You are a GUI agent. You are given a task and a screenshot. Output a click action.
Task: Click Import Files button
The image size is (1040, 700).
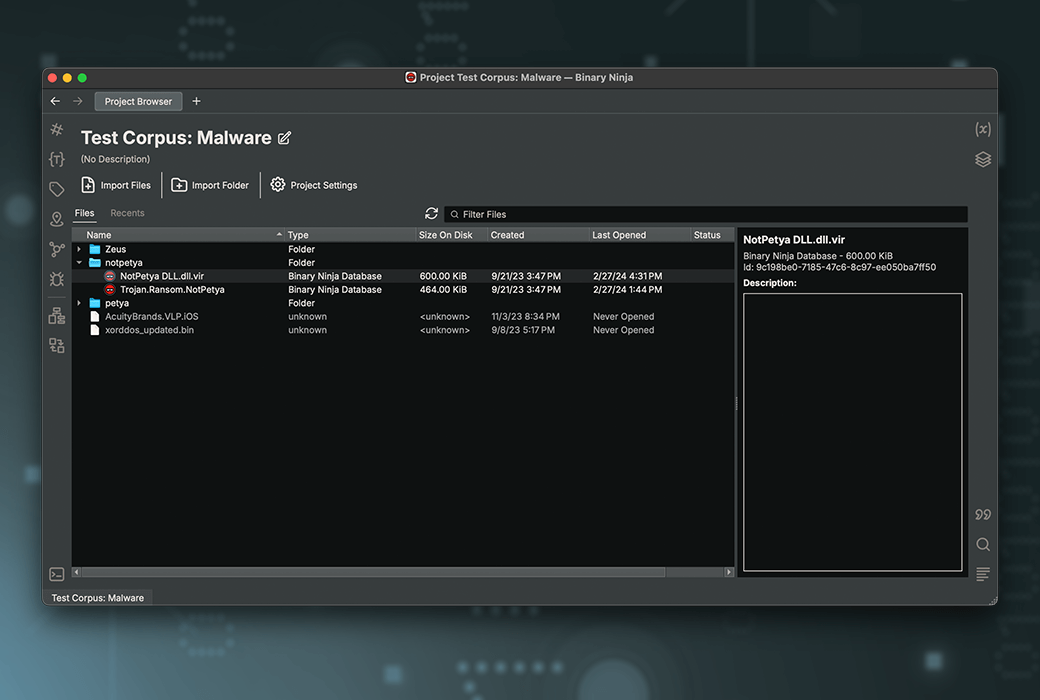(116, 185)
